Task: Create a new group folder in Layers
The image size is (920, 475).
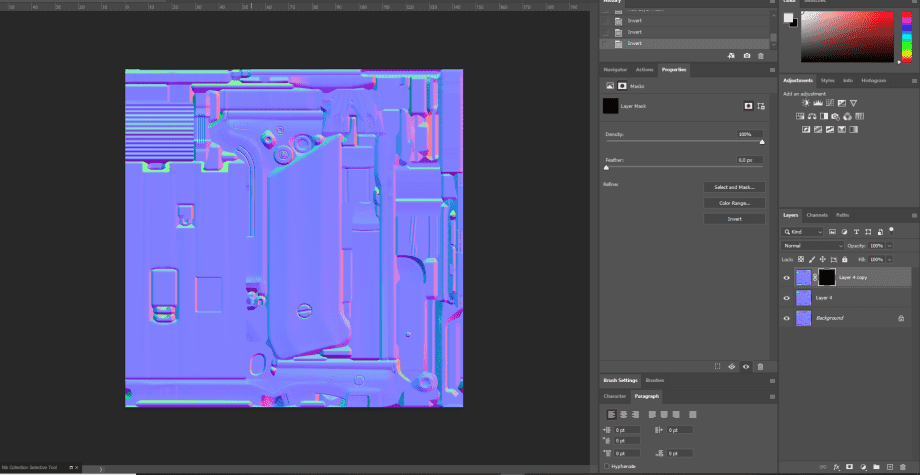Action: [875, 467]
